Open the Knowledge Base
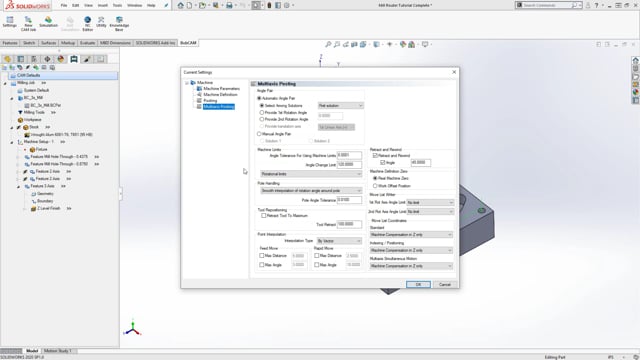Image resolution: width=640 pixels, height=360 pixels. [119, 24]
